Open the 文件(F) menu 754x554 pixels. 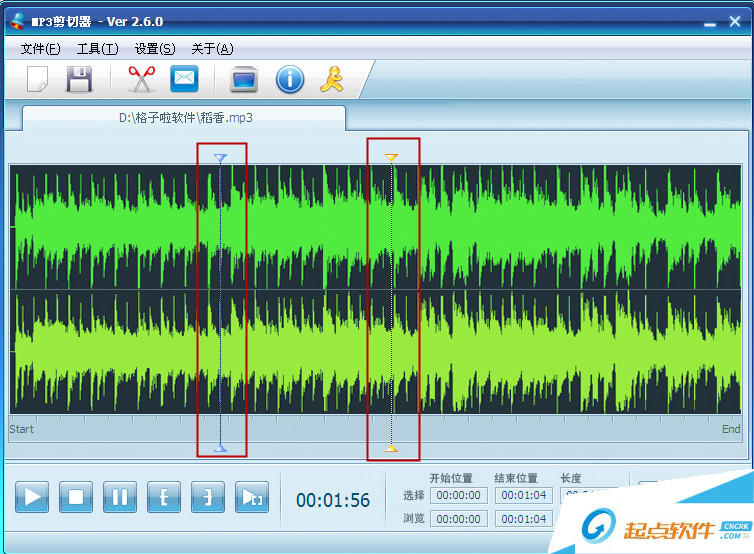click(x=40, y=49)
